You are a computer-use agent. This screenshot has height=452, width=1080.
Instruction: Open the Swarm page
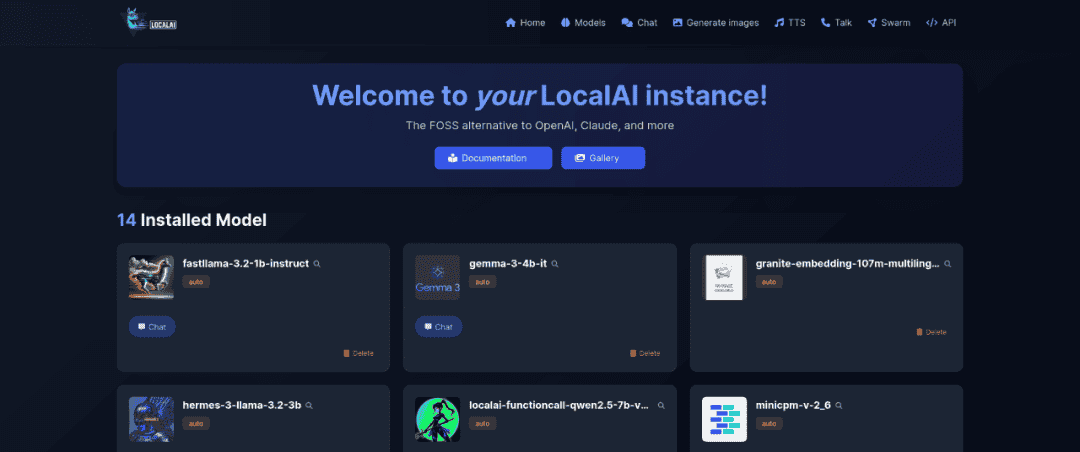click(x=889, y=23)
